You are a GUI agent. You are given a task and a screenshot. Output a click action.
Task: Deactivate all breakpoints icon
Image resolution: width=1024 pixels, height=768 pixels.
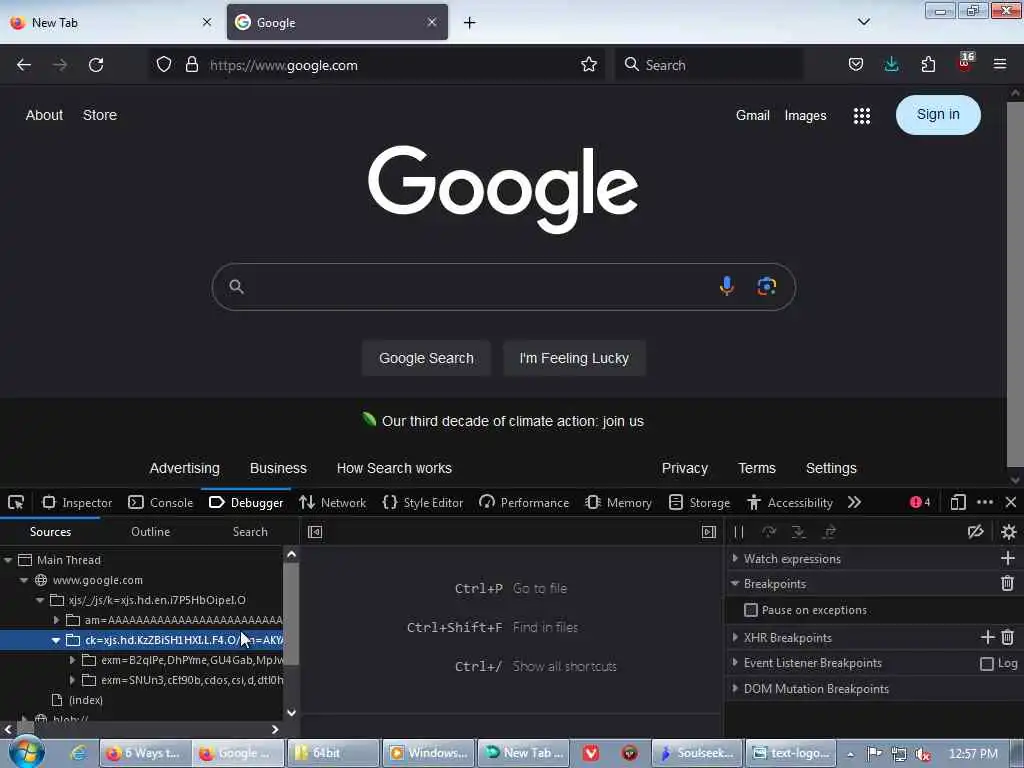click(975, 532)
